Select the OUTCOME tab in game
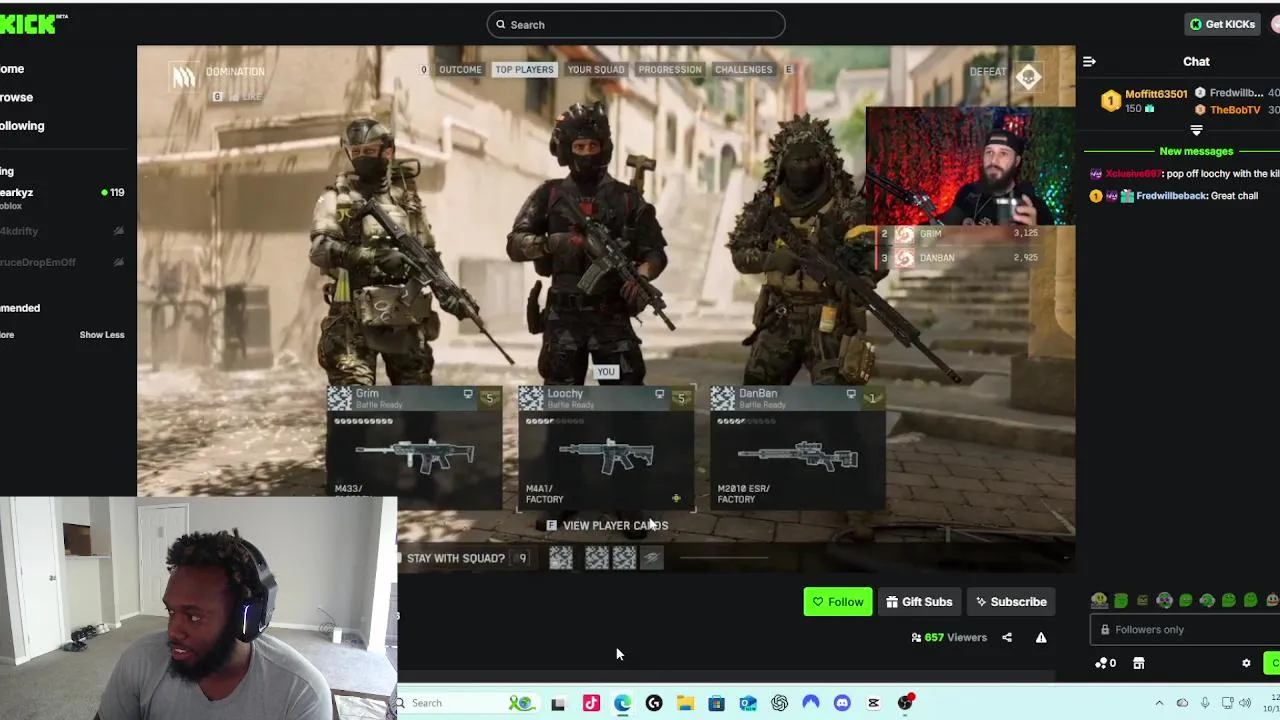Viewport: 1280px width, 720px height. click(x=460, y=70)
